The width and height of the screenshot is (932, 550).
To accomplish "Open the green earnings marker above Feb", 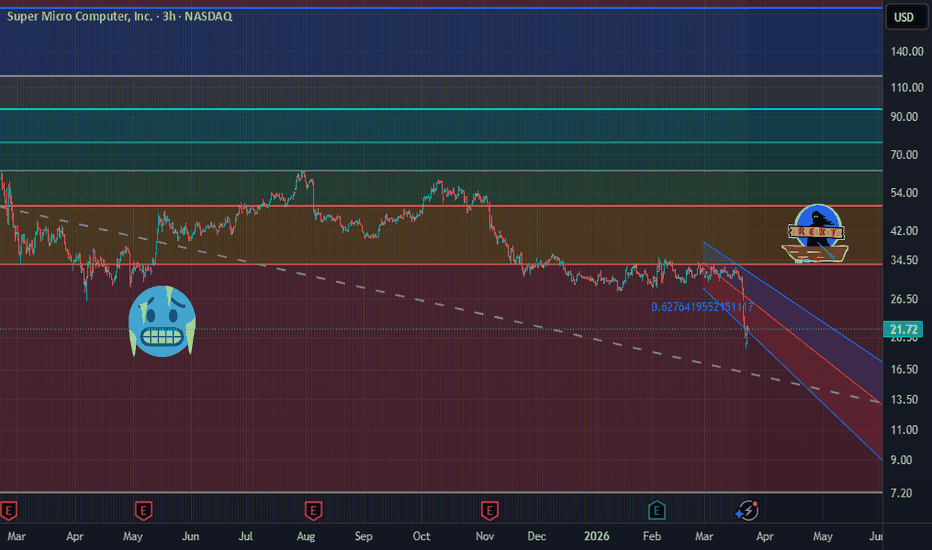I will [x=657, y=510].
